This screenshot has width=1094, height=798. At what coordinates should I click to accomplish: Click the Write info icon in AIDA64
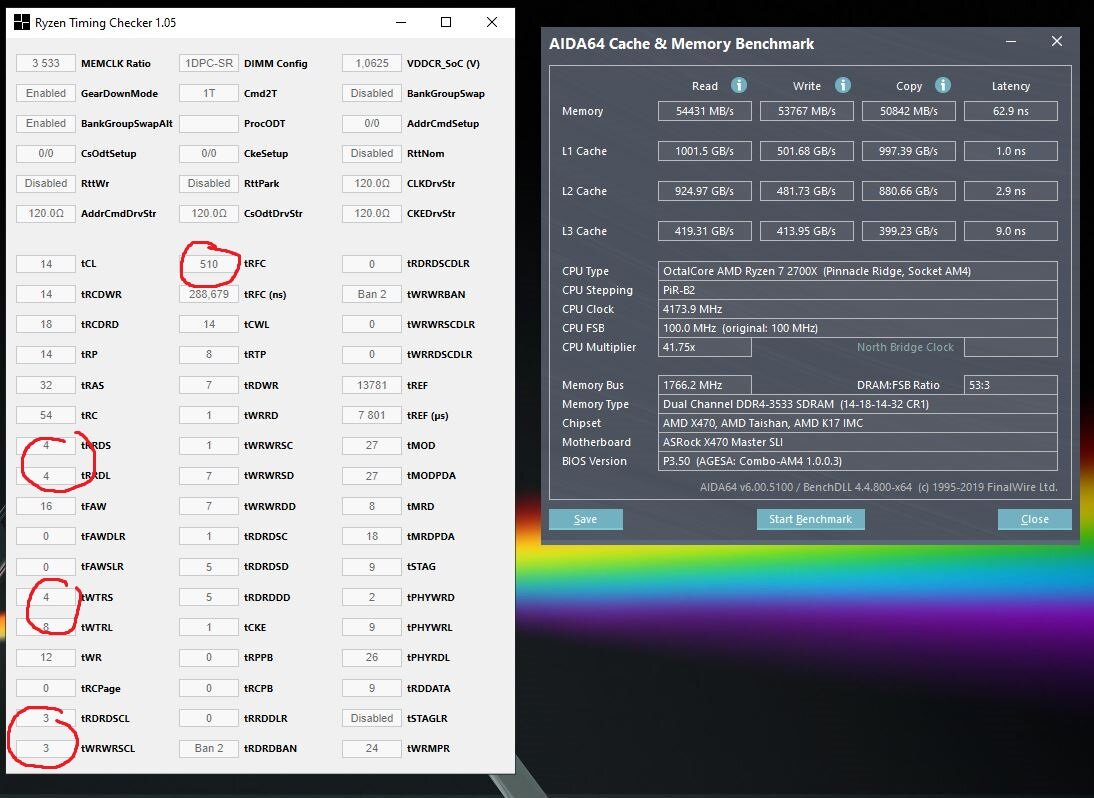click(x=843, y=85)
